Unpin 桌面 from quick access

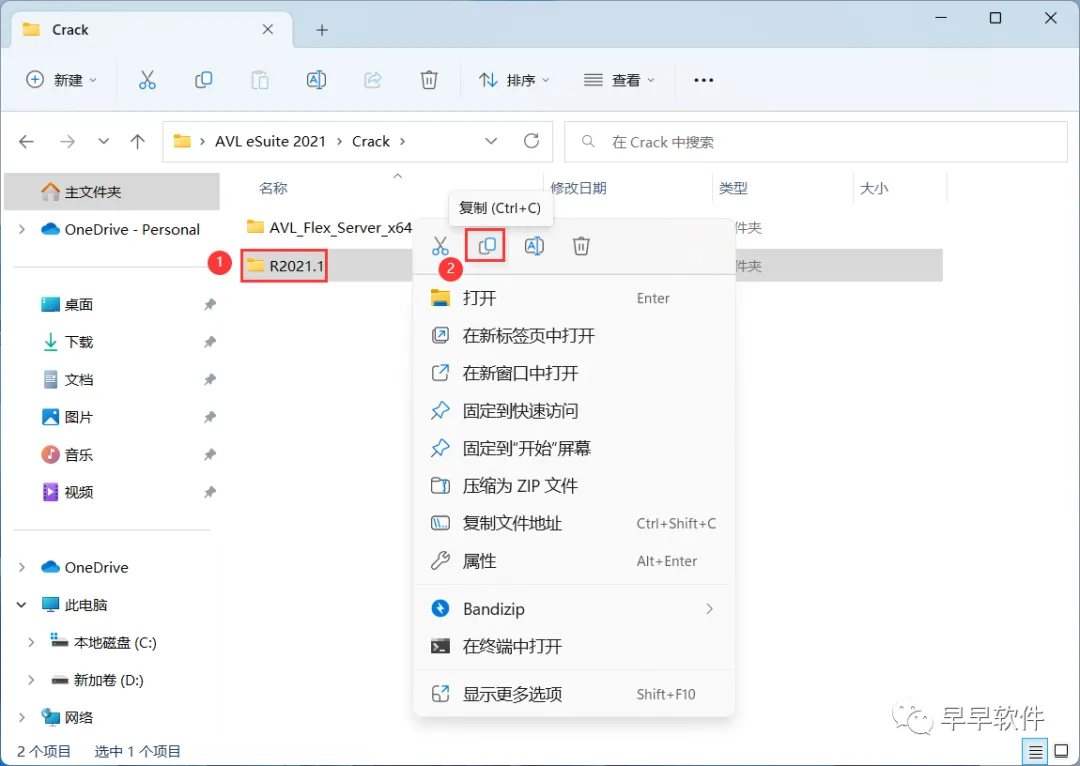click(x=210, y=304)
